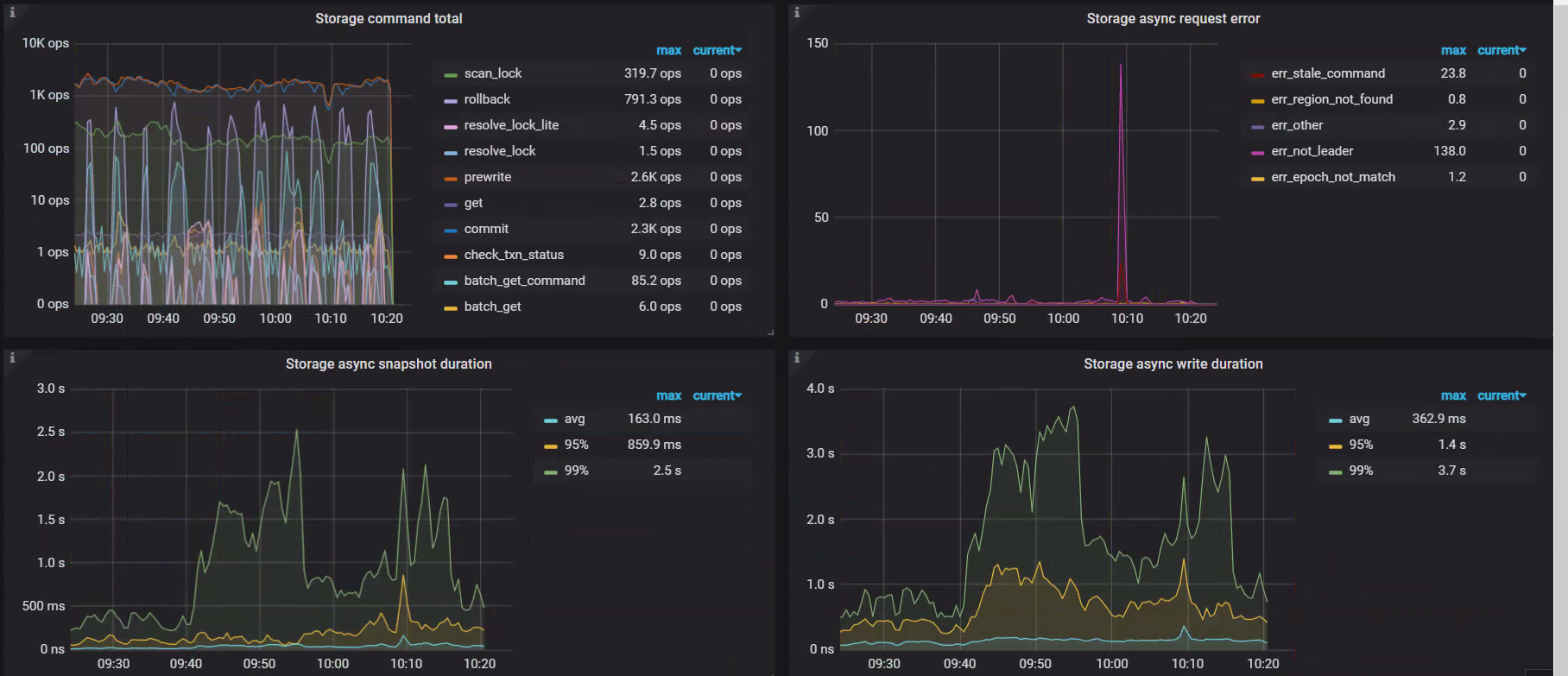Image resolution: width=1568 pixels, height=676 pixels.
Task: Open Storage async snapshot duration title menu
Action: (389, 364)
